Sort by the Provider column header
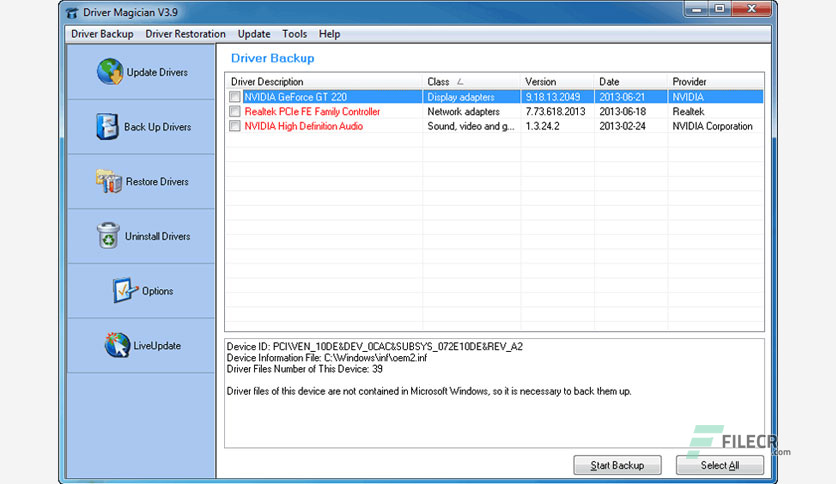Image resolution: width=836 pixels, height=484 pixels. tap(715, 82)
